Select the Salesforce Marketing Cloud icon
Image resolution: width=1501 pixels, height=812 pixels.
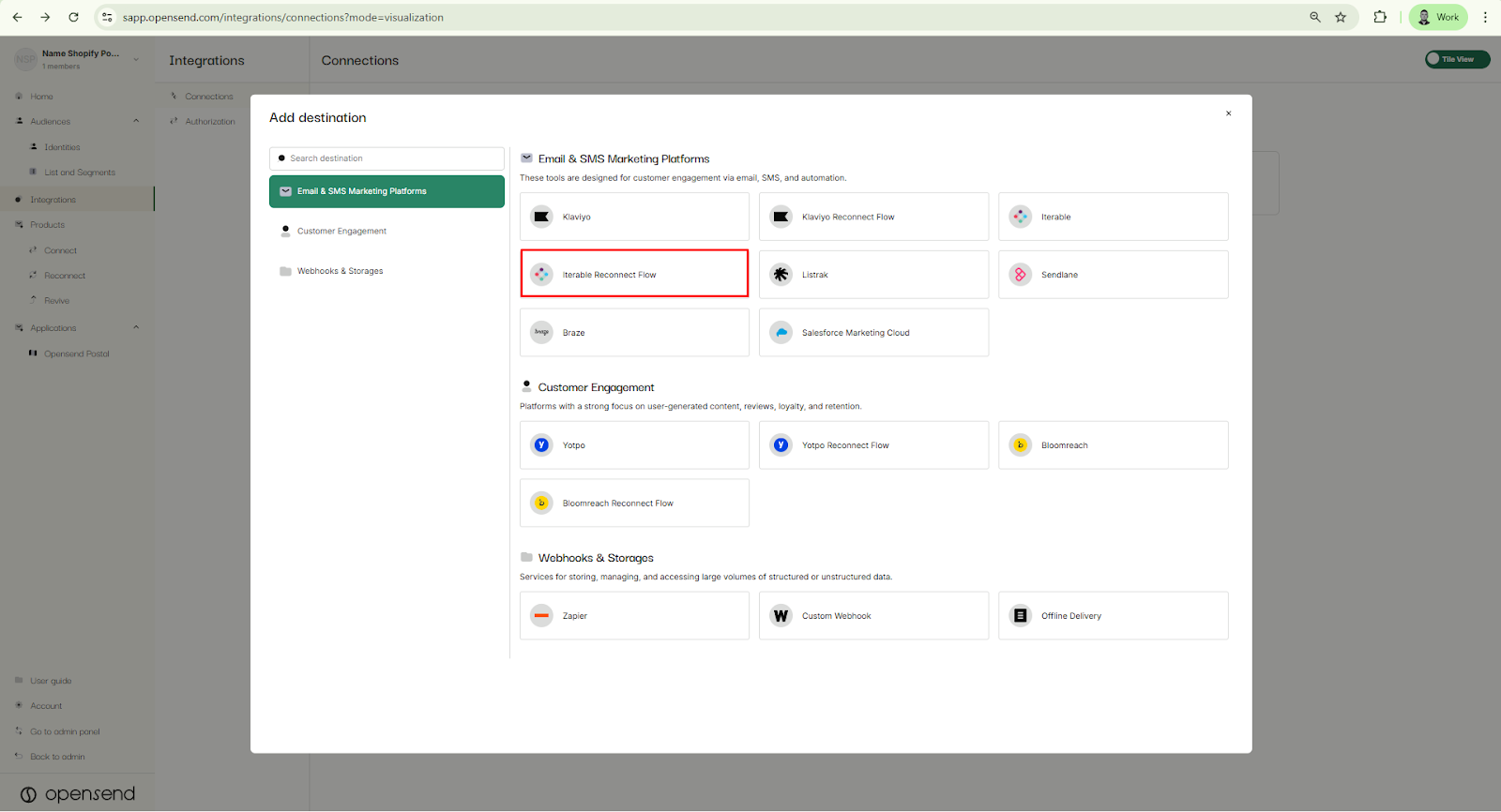pyautogui.click(x=781, y=333)
